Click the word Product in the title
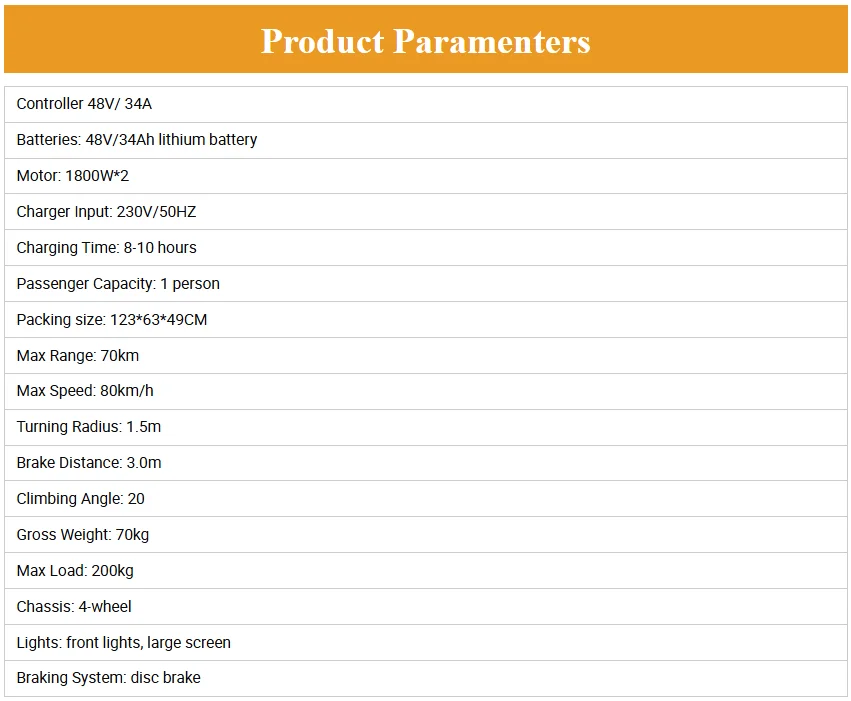 point(322,41)
